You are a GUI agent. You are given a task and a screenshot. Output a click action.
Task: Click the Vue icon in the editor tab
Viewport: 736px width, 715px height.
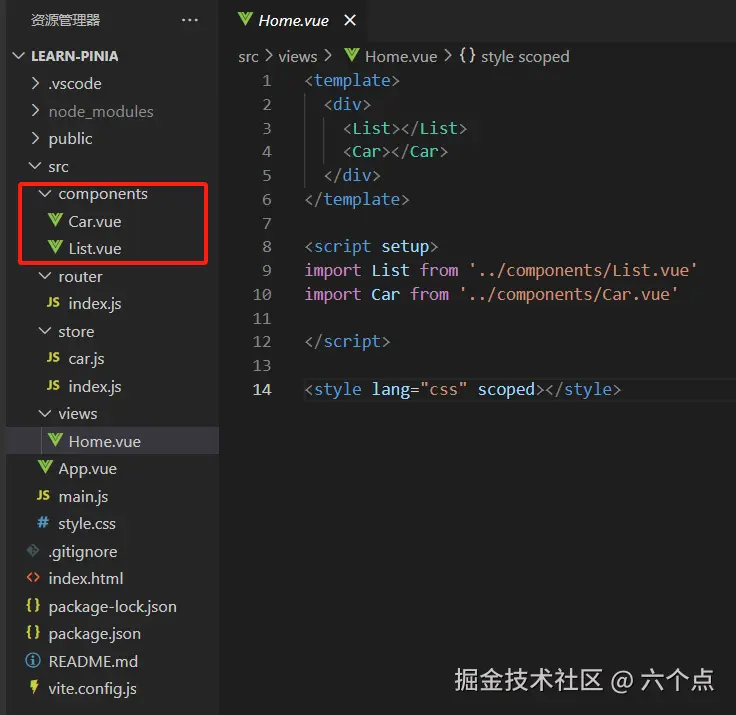(245, 19)
